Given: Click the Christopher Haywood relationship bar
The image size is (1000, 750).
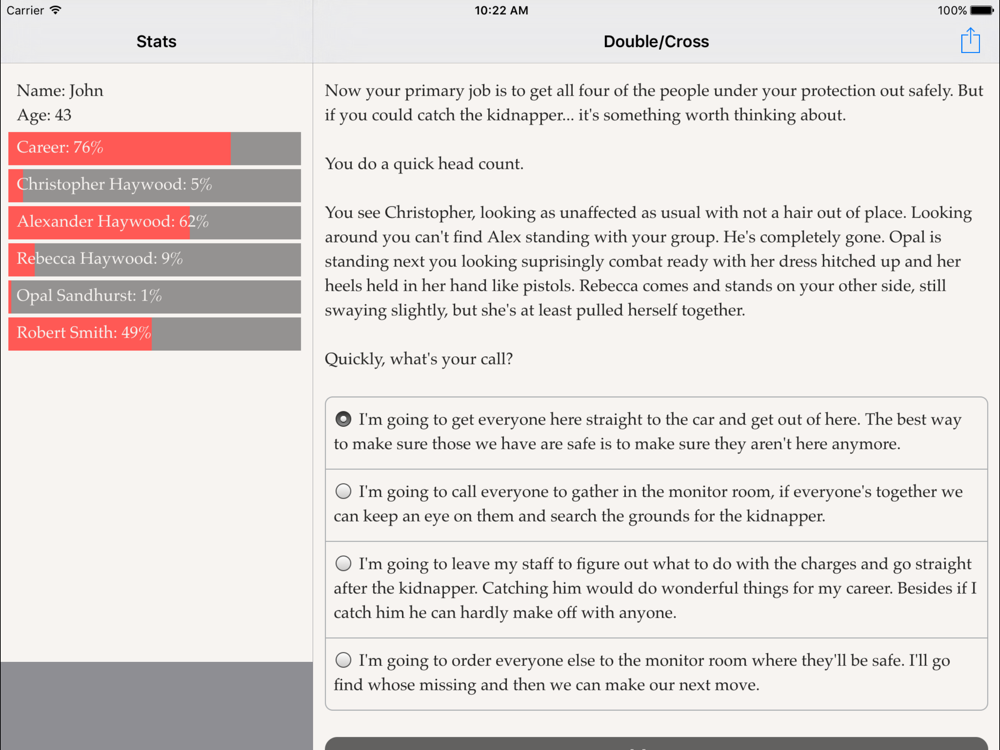Looking at the screenshot, I should (x=154, y=185).
